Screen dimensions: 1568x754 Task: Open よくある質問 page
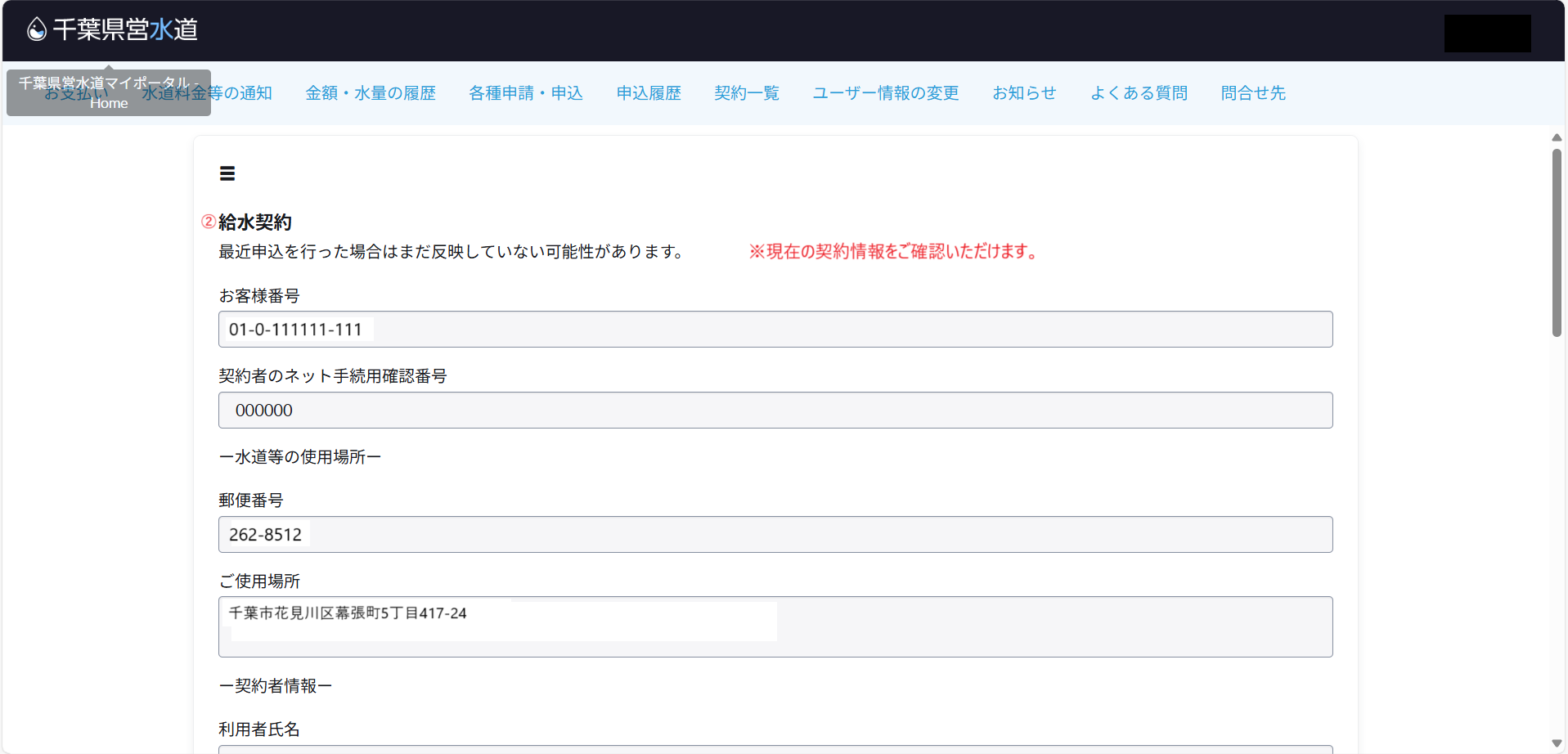click(x=1139, y=93)
